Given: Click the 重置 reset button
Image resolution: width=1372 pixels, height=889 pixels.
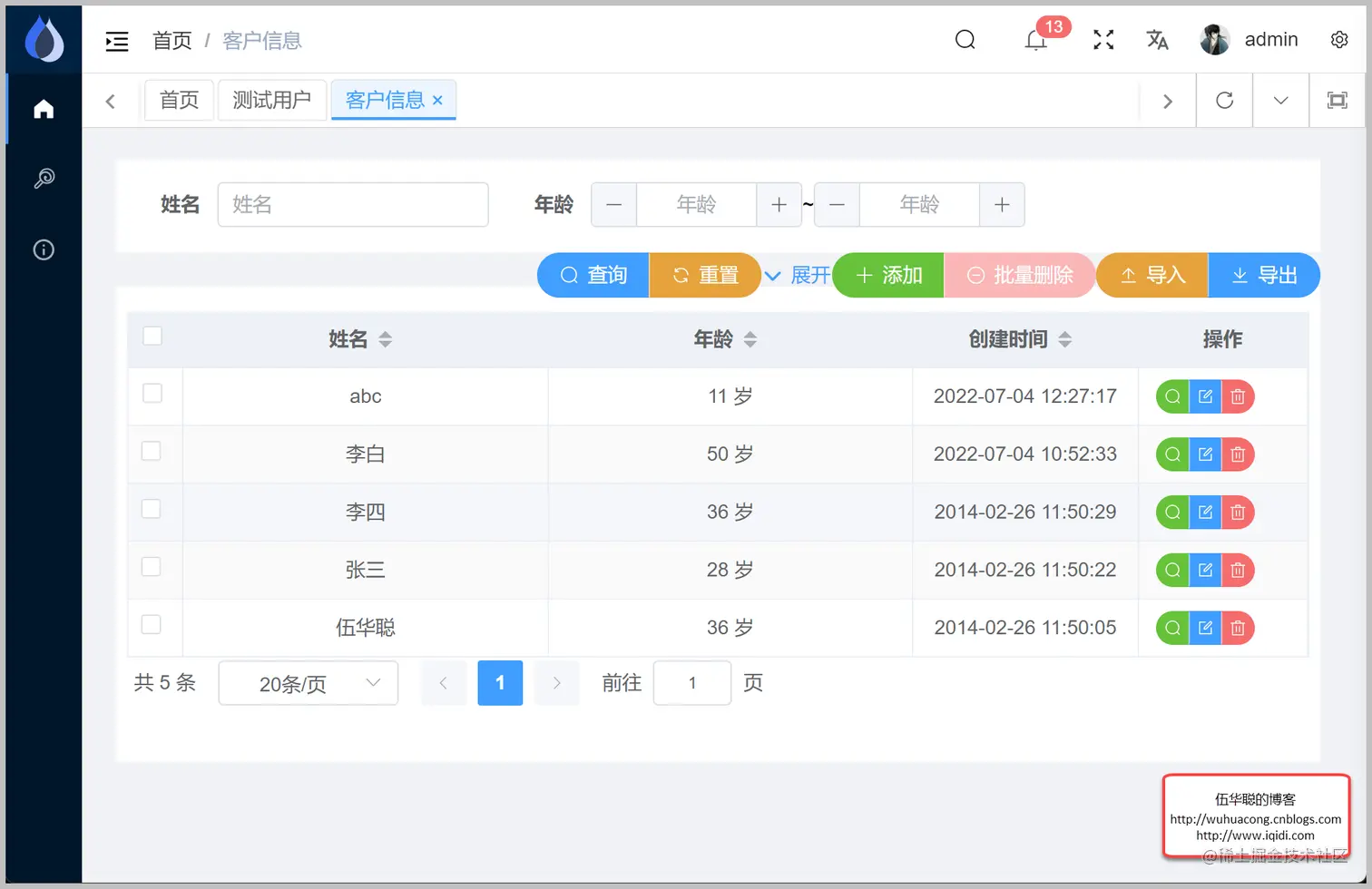Looking at the screenshot, I should coord(705,275).
